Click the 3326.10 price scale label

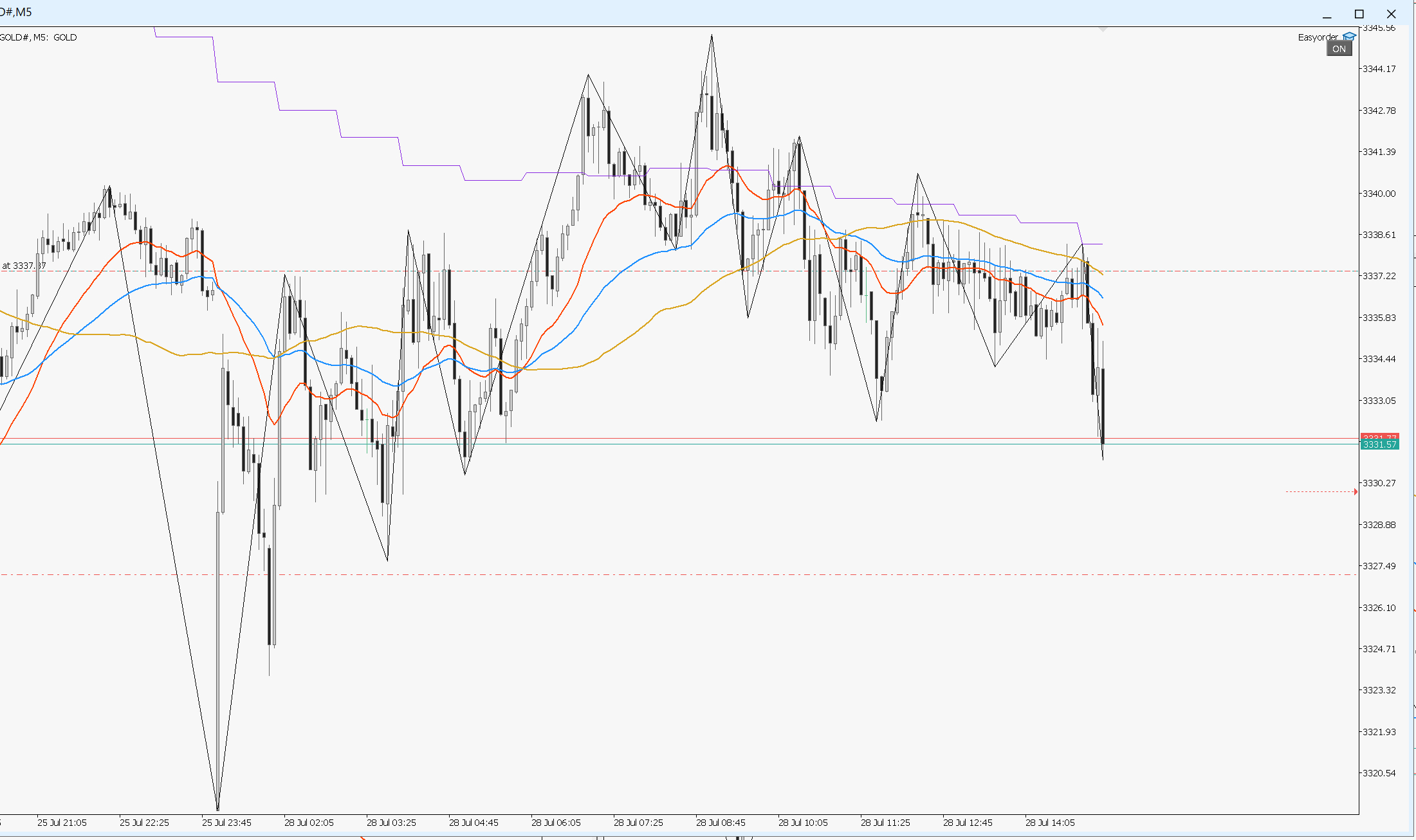[1379, 608]
